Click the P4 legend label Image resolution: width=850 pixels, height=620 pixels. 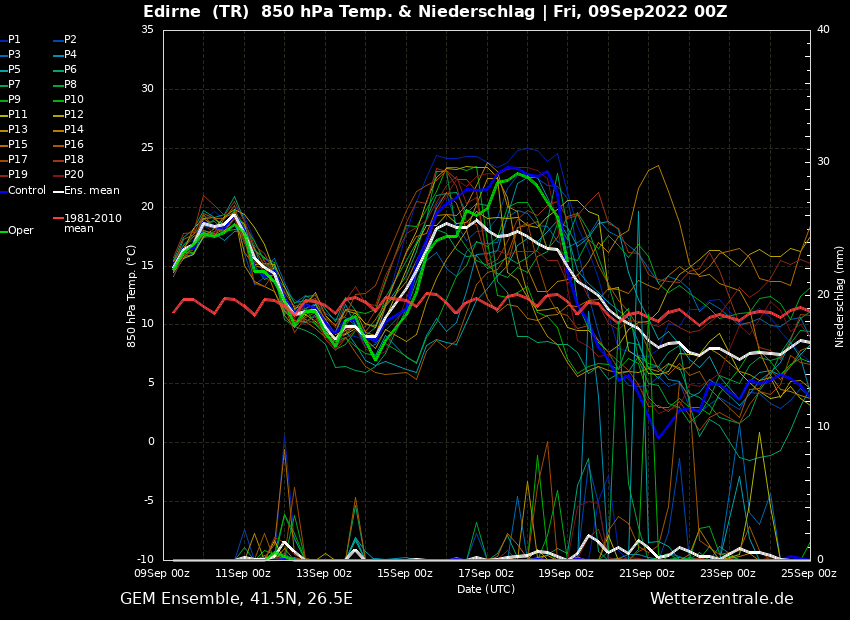click(x=70, y=55)
